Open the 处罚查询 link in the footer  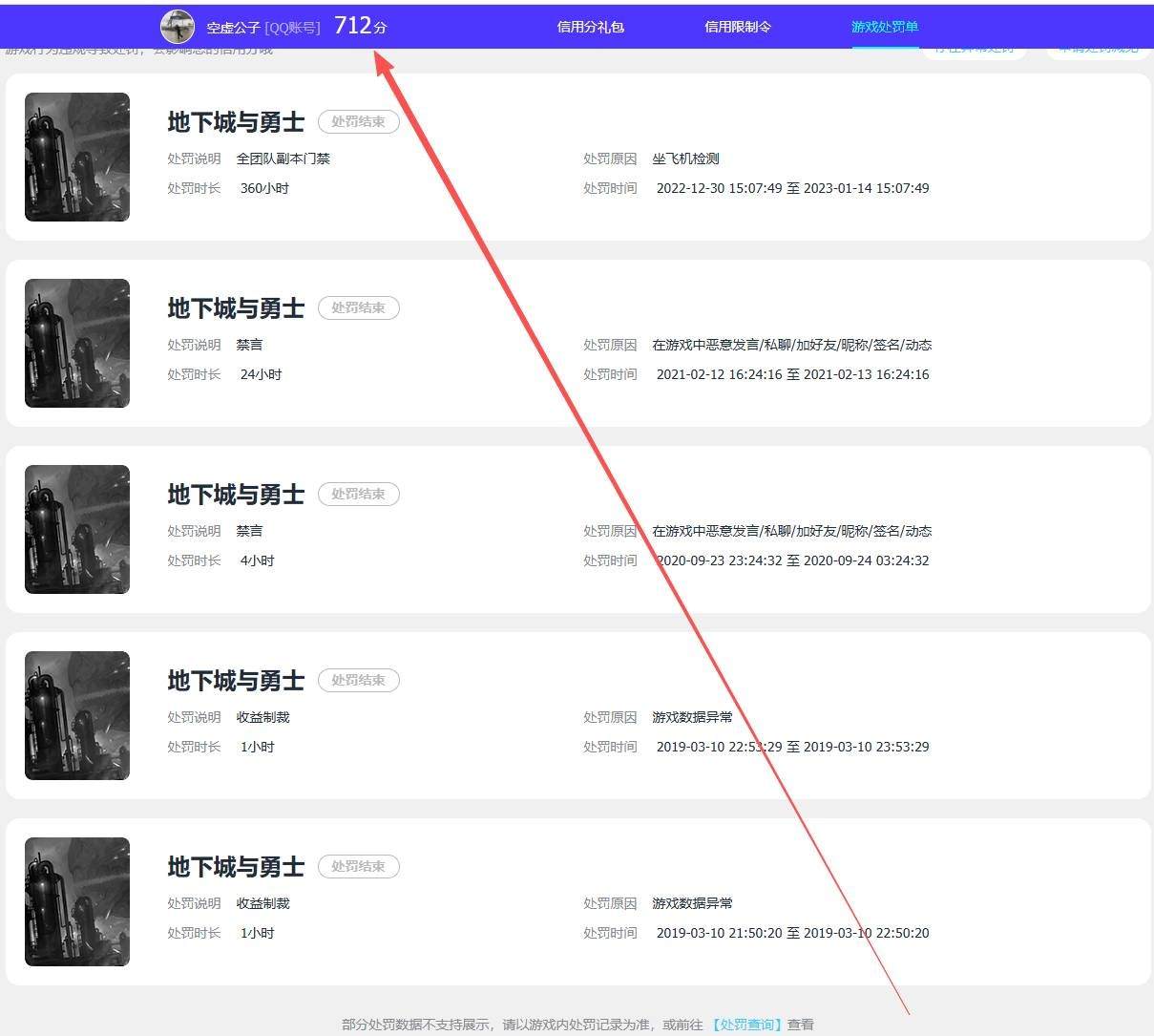[747, 1025]
